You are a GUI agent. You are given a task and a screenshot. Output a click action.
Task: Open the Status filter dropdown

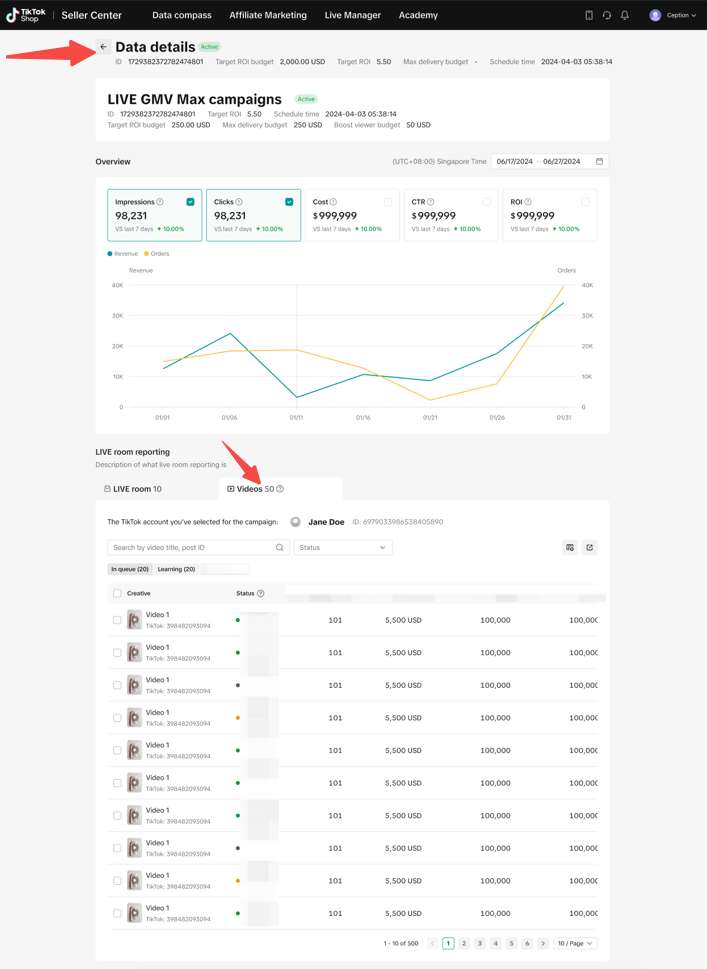[342, 548]
